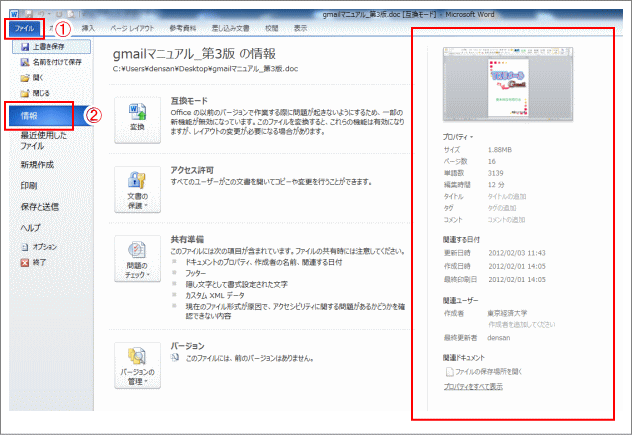The height and width of the screenshot is (435, 632).
Task: Click the red 終了 icon
Action: tap(25, 262)
